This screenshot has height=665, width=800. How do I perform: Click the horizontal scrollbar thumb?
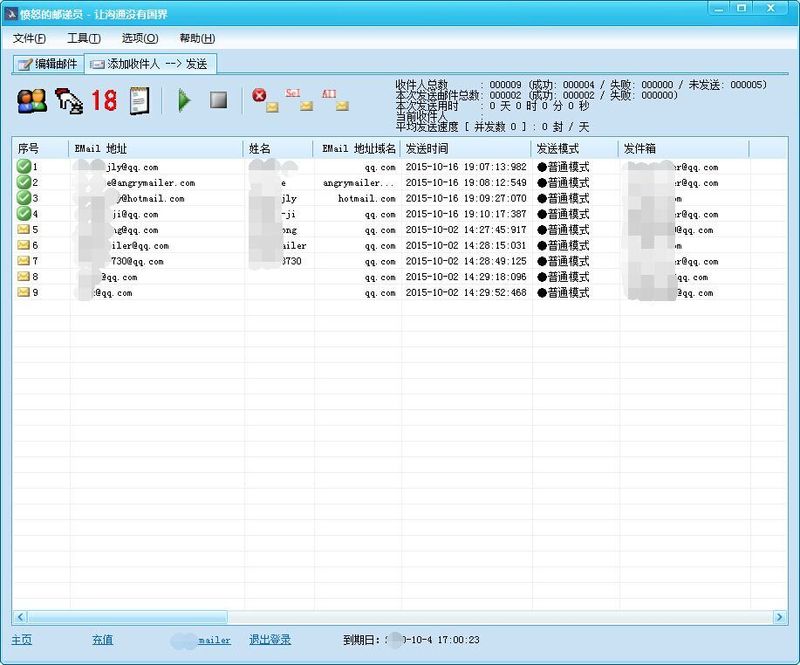pos(127,617)
